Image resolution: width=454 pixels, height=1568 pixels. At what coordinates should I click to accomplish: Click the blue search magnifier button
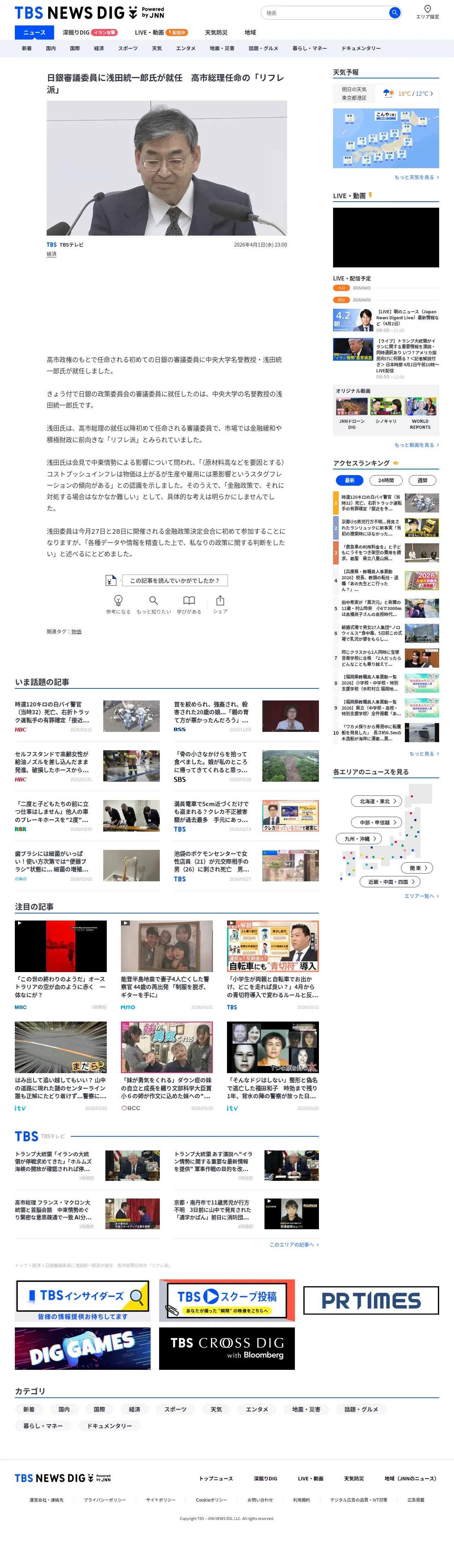pos(395,13)
